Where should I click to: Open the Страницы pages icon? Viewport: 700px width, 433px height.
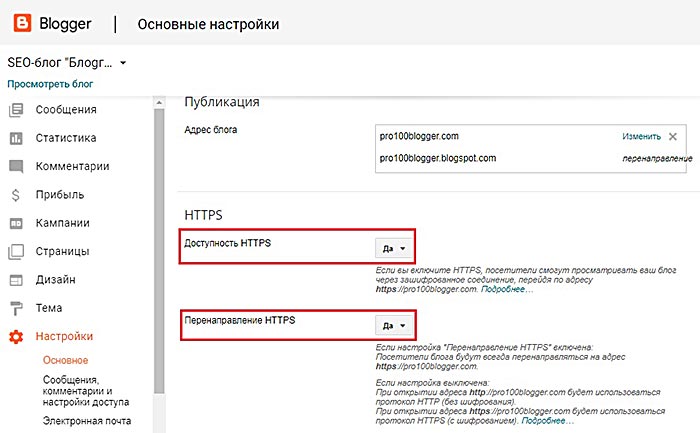pyautogui.click(x=16, y=252)
